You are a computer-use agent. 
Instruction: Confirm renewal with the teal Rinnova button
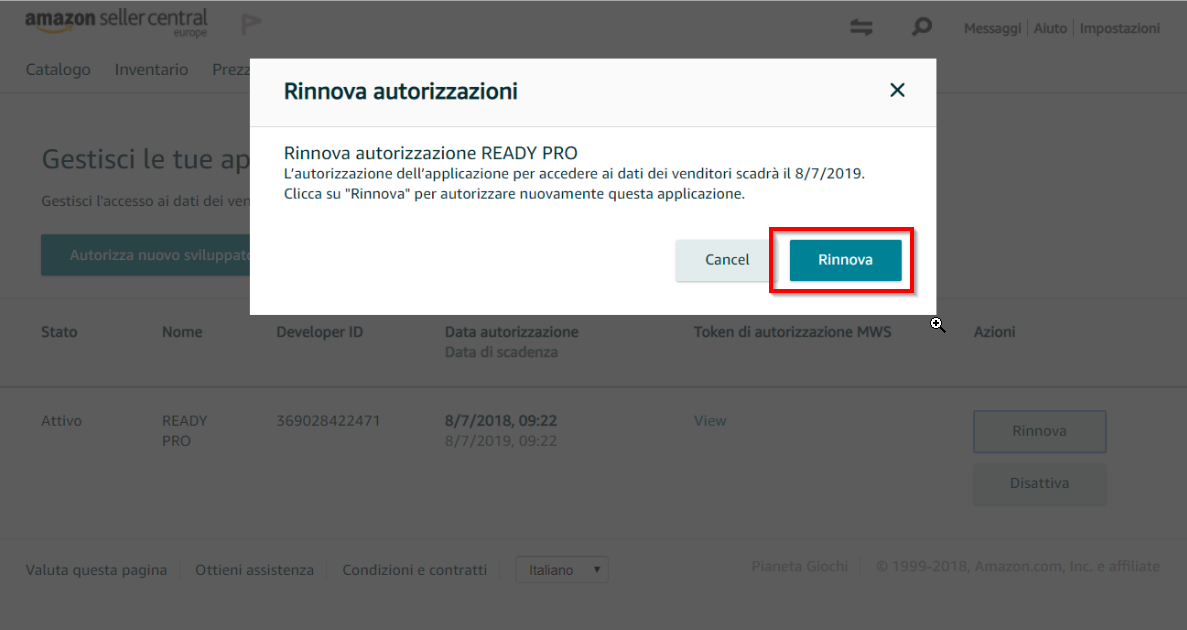coord(845,260)
